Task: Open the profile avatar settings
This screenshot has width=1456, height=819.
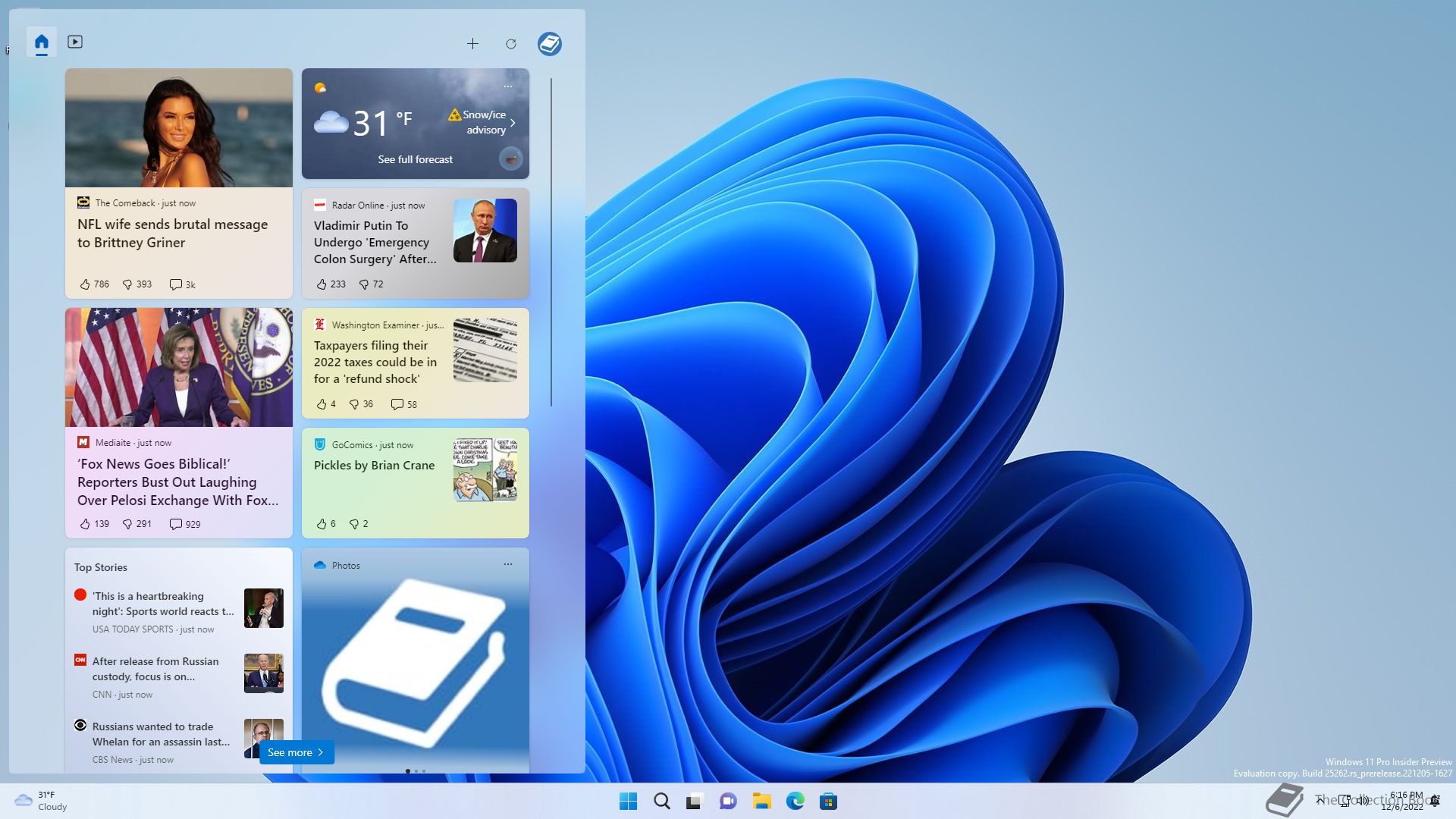Action: point(550,44)
